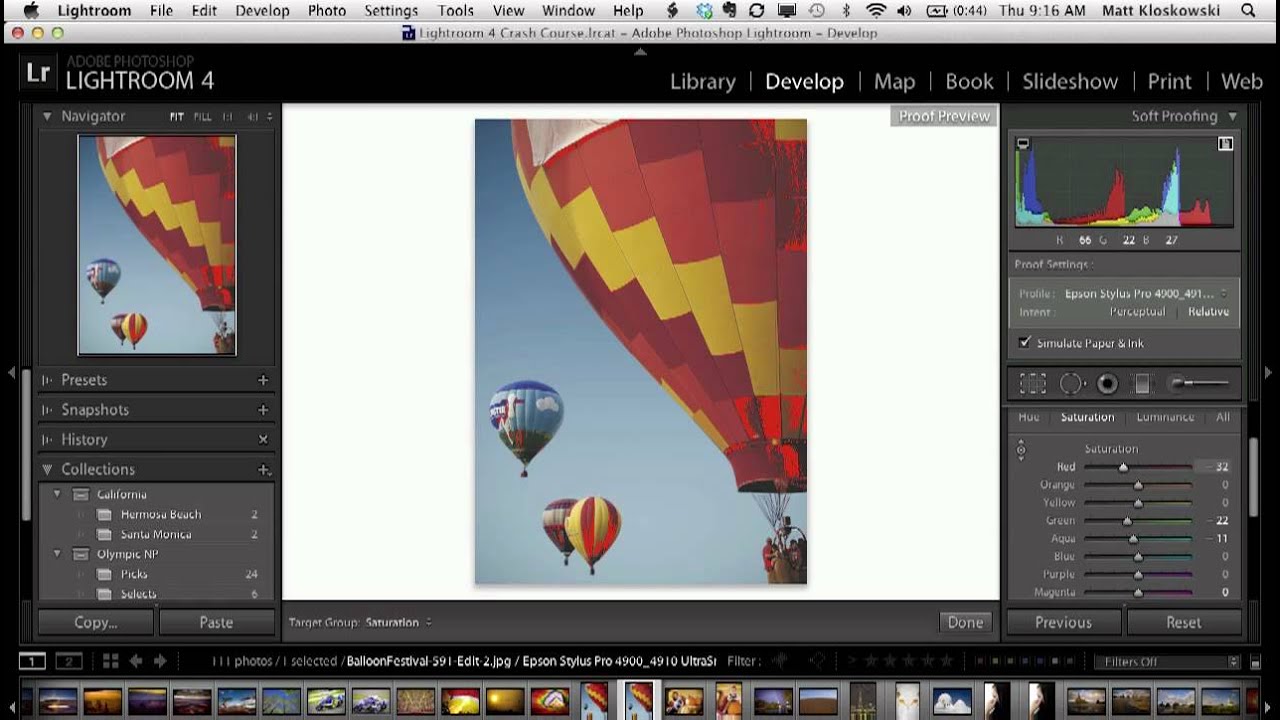1280x720 pixels.
Task: Open the volume control in menu bar
Action: tap(905, 11)
